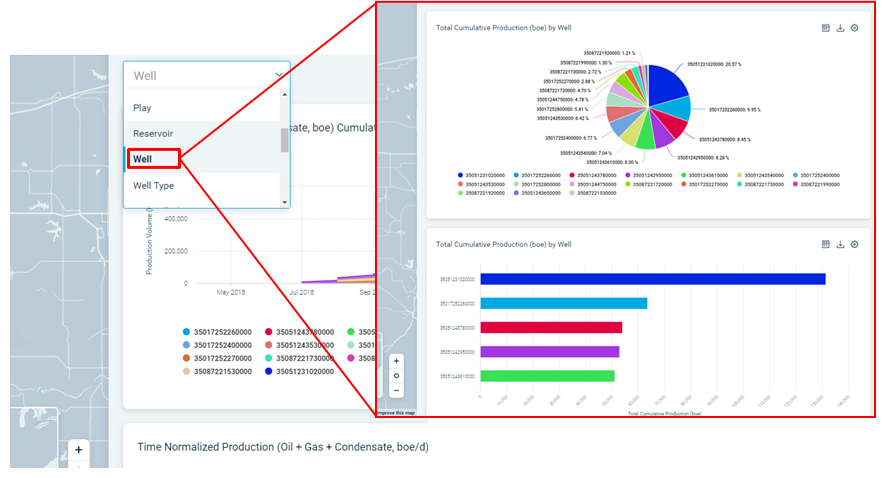
Task: Toggle 35087221530000 series in line chart legend
Action: 220,371
